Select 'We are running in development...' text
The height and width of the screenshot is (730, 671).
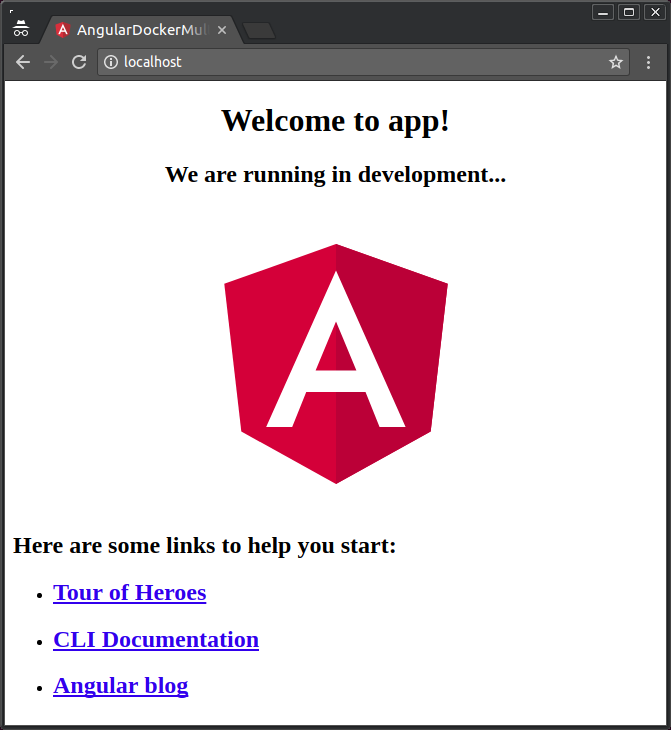(x=335, y=175)
